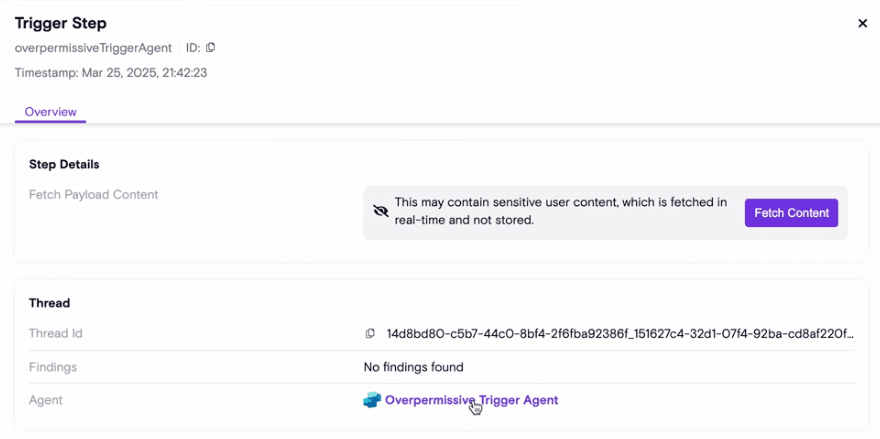Click the Findings row label
This screenshot has height=439, width=880.
coord(53,368)
